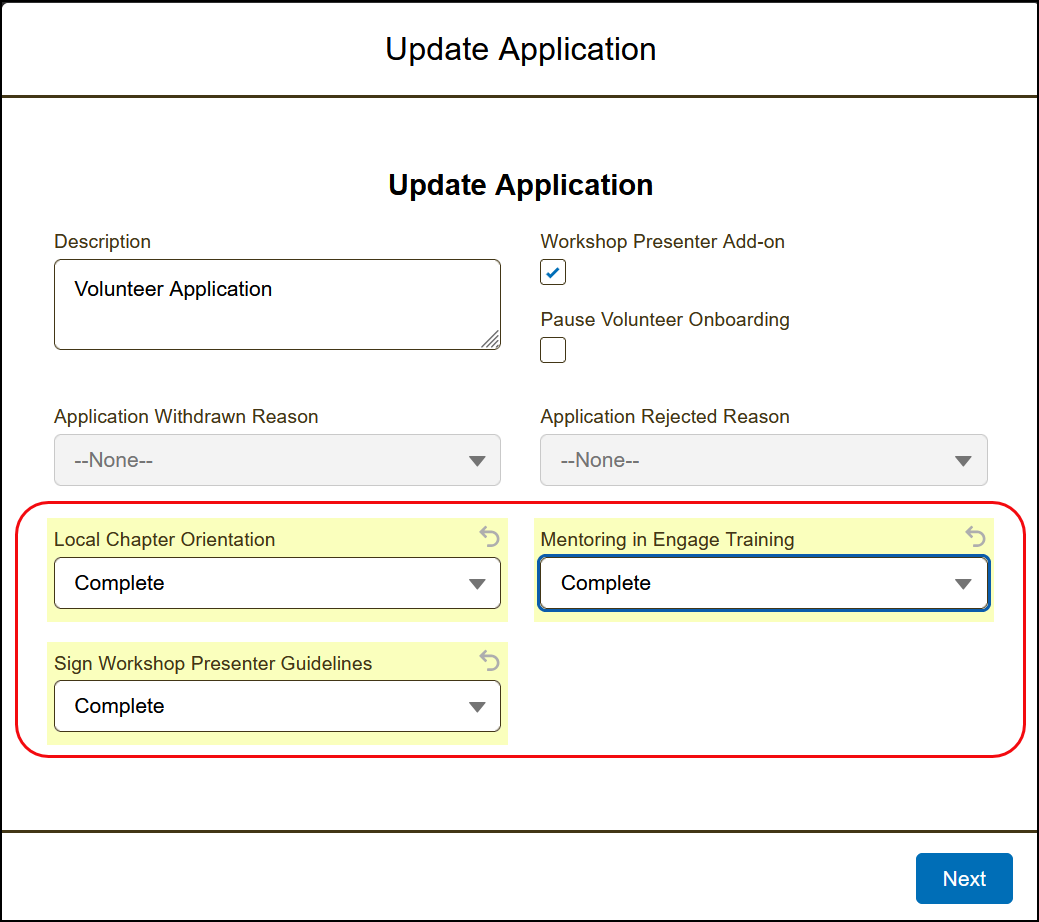1039x922 pixels.
Task: Undo the Local Chapter Orientation change
Action: [x=489, y=538]
